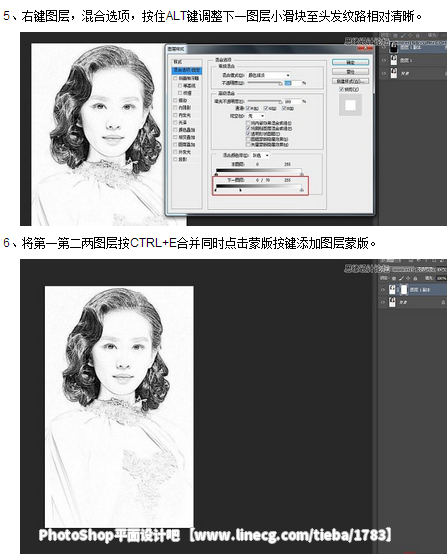Hide 图层 1 via its eye icon
This screenshot has width=447, height=554.
point(384,60)
